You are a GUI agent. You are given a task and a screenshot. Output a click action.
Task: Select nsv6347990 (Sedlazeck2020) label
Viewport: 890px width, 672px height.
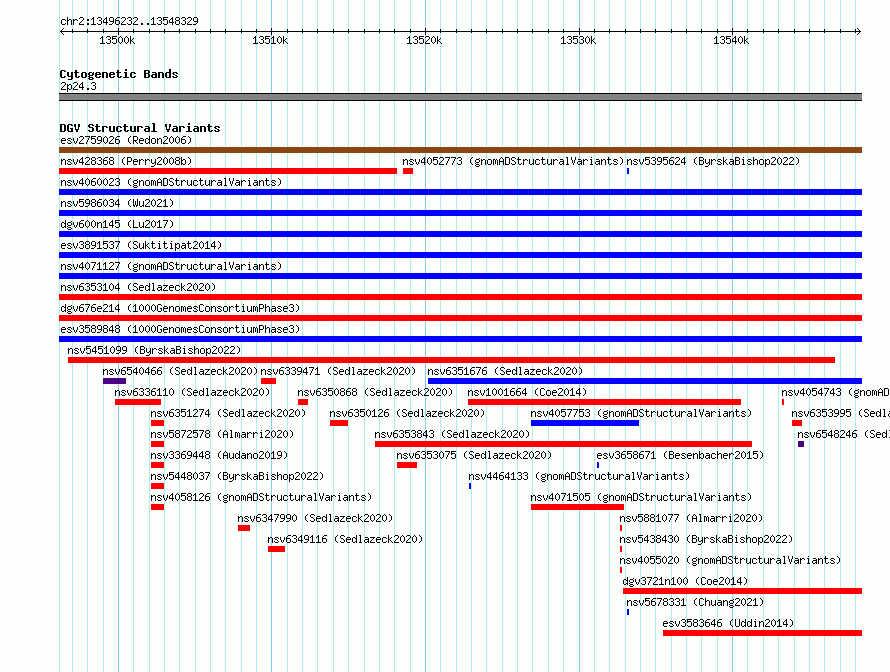(x=315, y=518)
